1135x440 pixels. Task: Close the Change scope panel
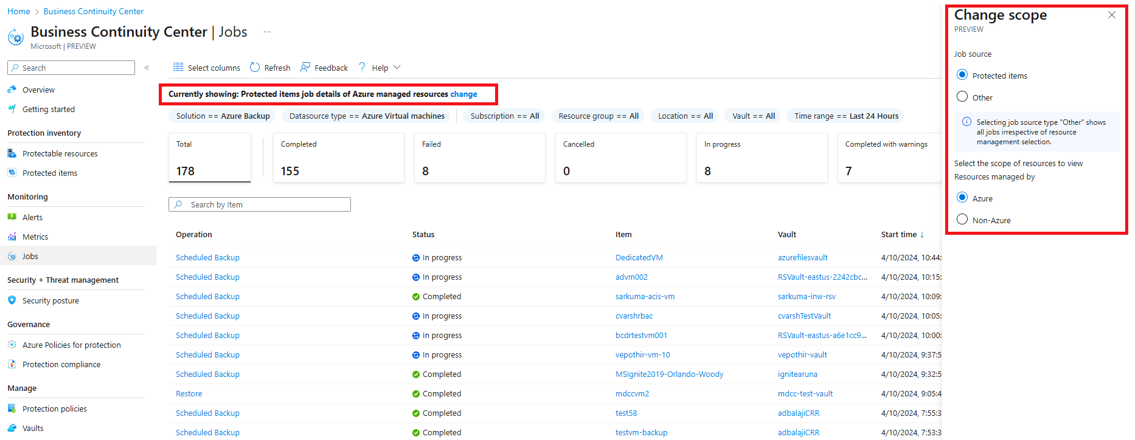pos(1112,14)
